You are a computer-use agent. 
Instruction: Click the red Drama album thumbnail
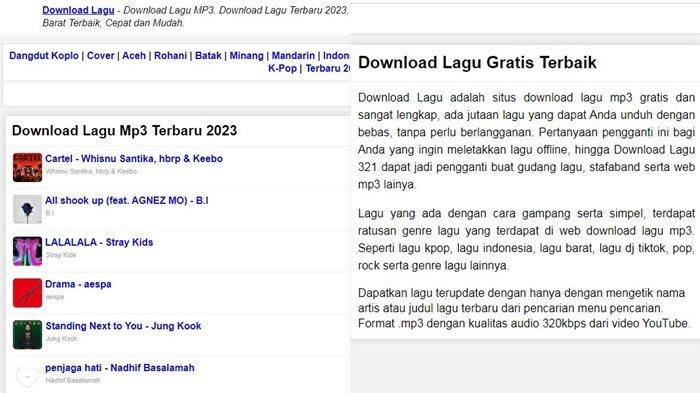(27, 293)
